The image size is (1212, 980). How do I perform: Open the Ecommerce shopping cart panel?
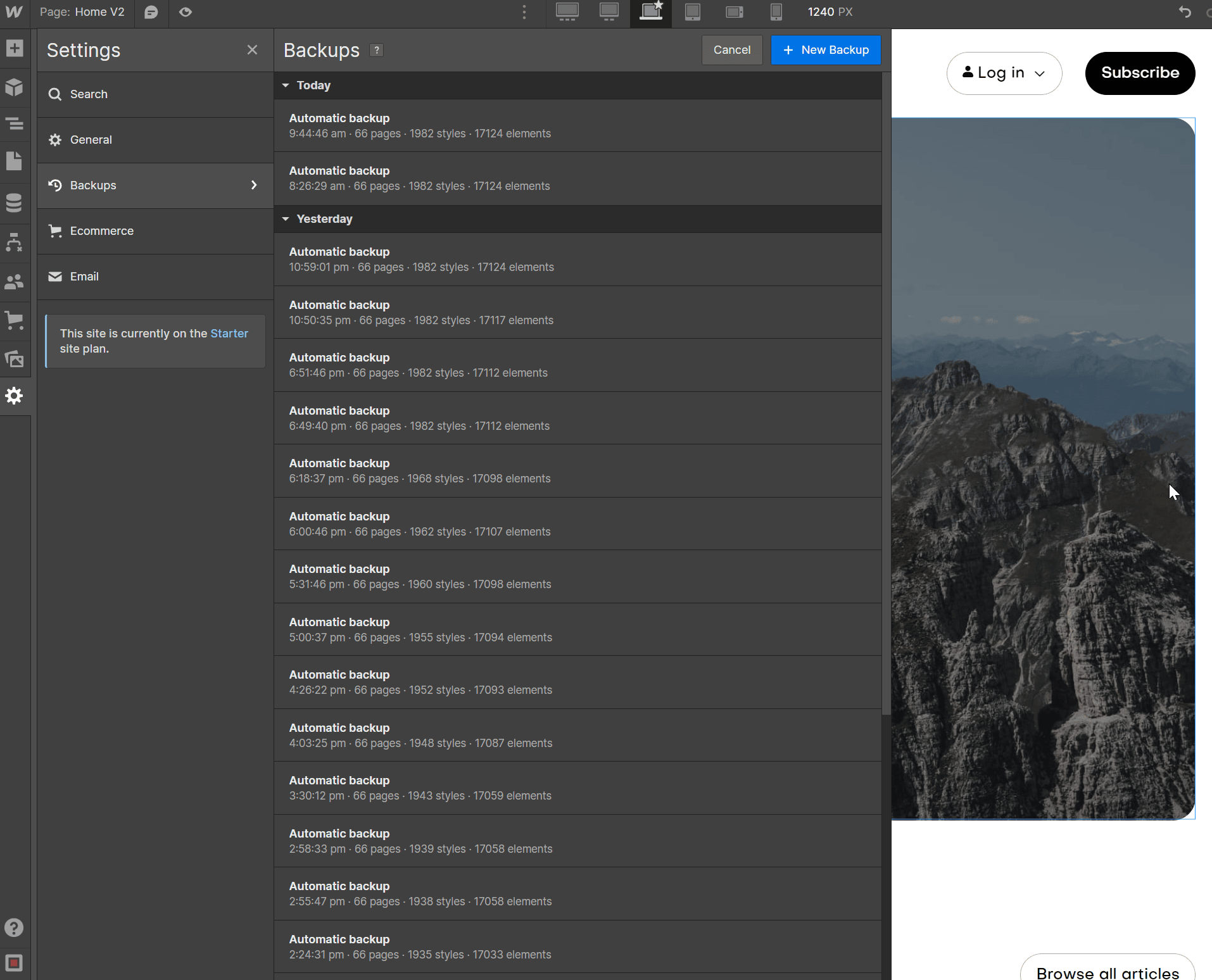coord(15,320)
